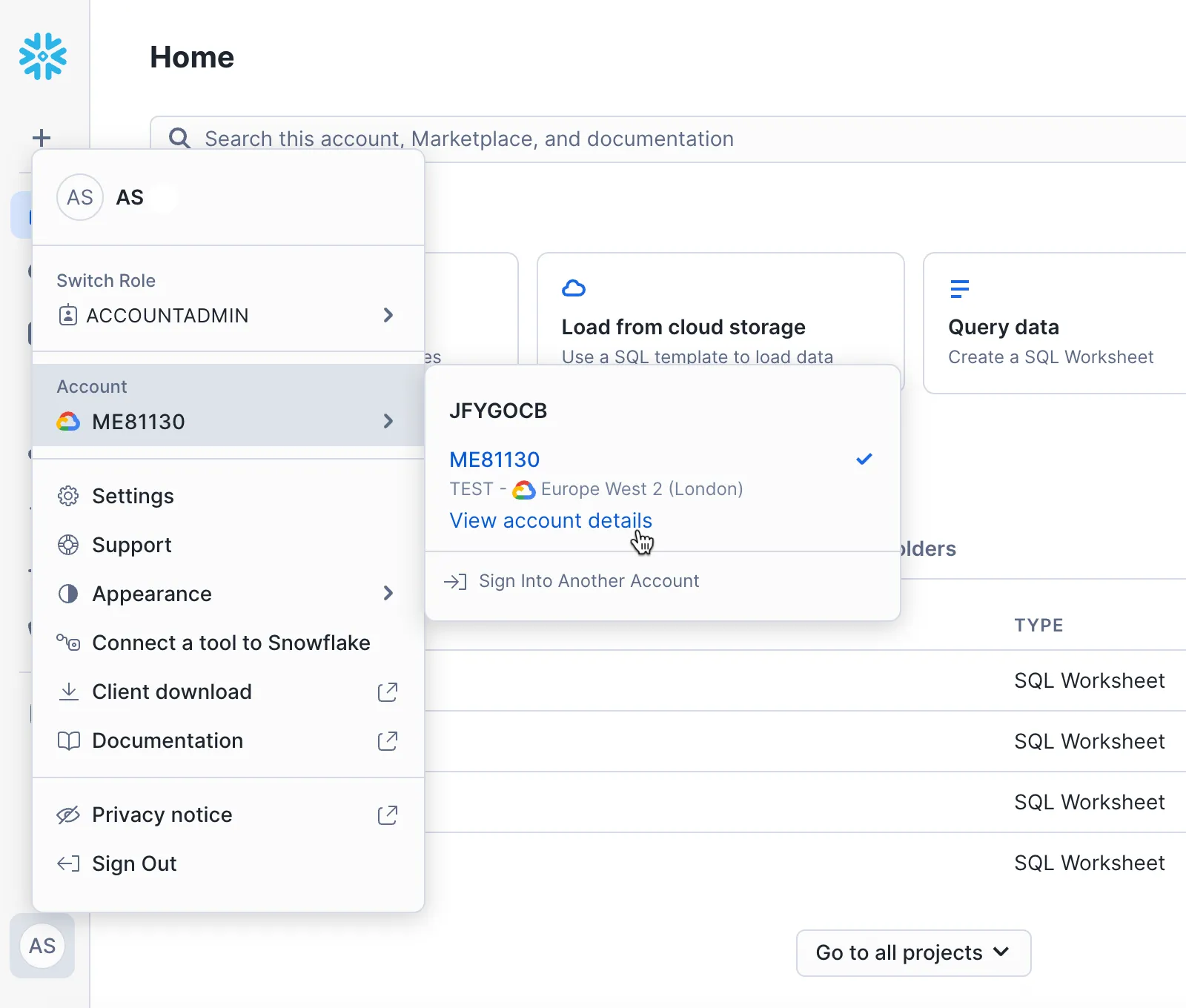
Task: Click the lines icon on Query data card
Action: [x=960, y=288]
